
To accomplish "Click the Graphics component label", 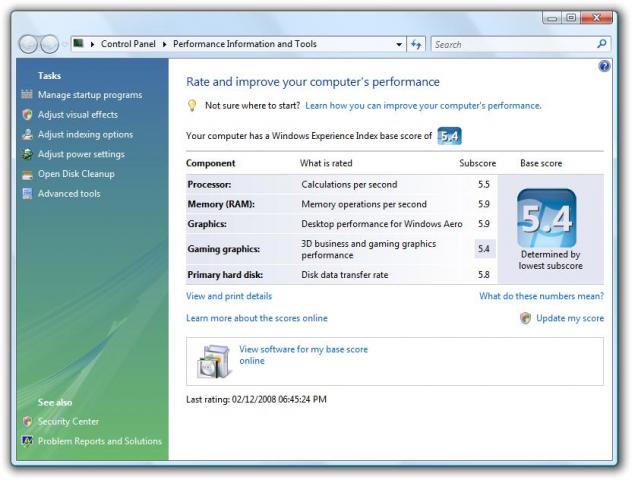I will pyautogui.click(x=207, y=224).
